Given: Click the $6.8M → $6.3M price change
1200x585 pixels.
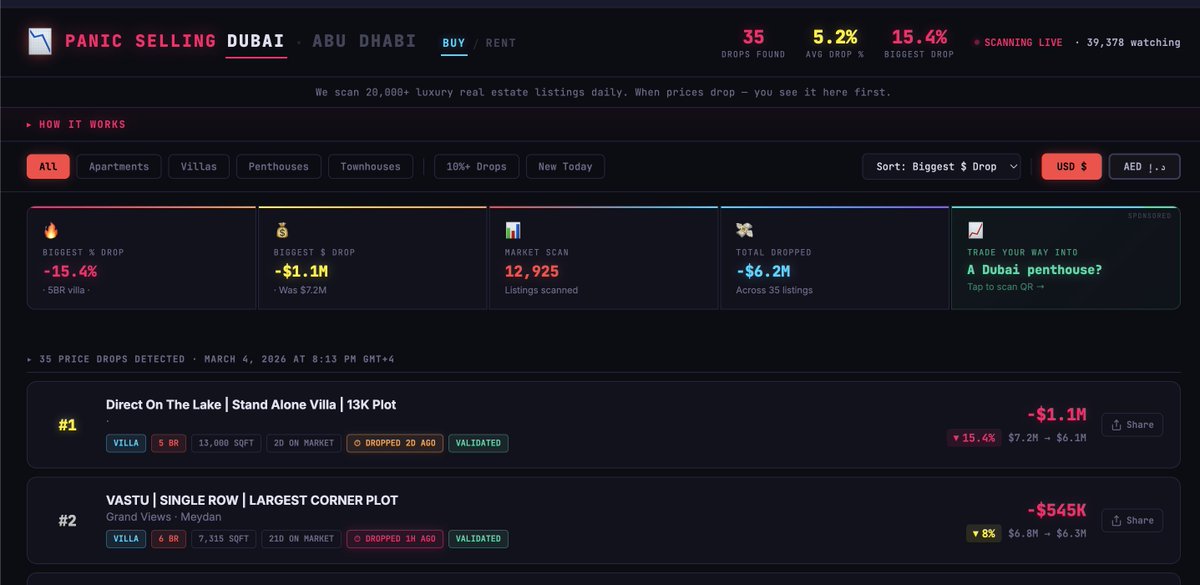Looking at the screenshot, I should click(1047, 533).
